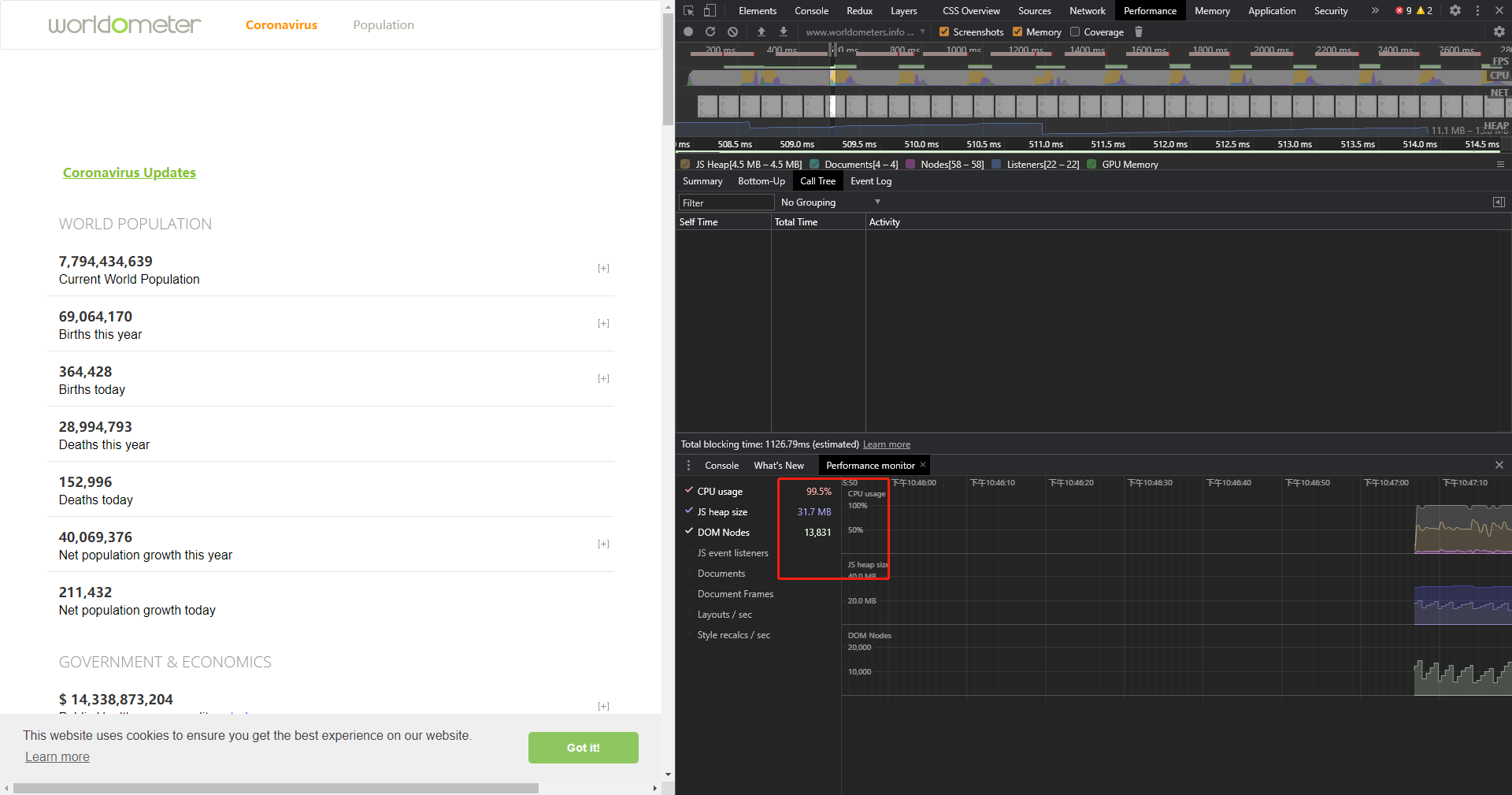Toggle the JS Heap counter checkbox
This screenshot has width=1512, height=795.
(x=685, y=165)
